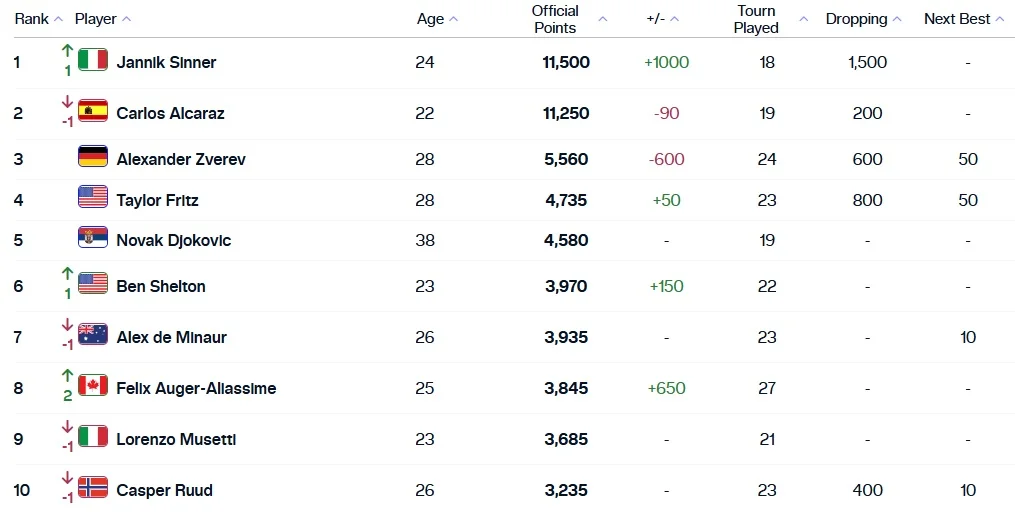Click Alexander Zverev's German flag icon
Image resolution: width=1015 pixels, height=512 pixels.
click(92, 157)
